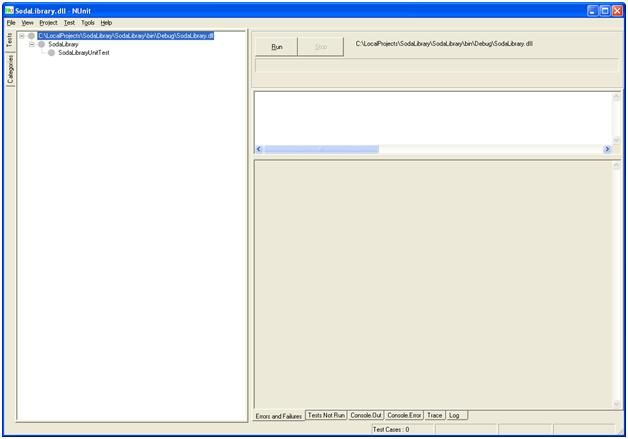
Task: Close the NUnit window
Action: (617, 11)
